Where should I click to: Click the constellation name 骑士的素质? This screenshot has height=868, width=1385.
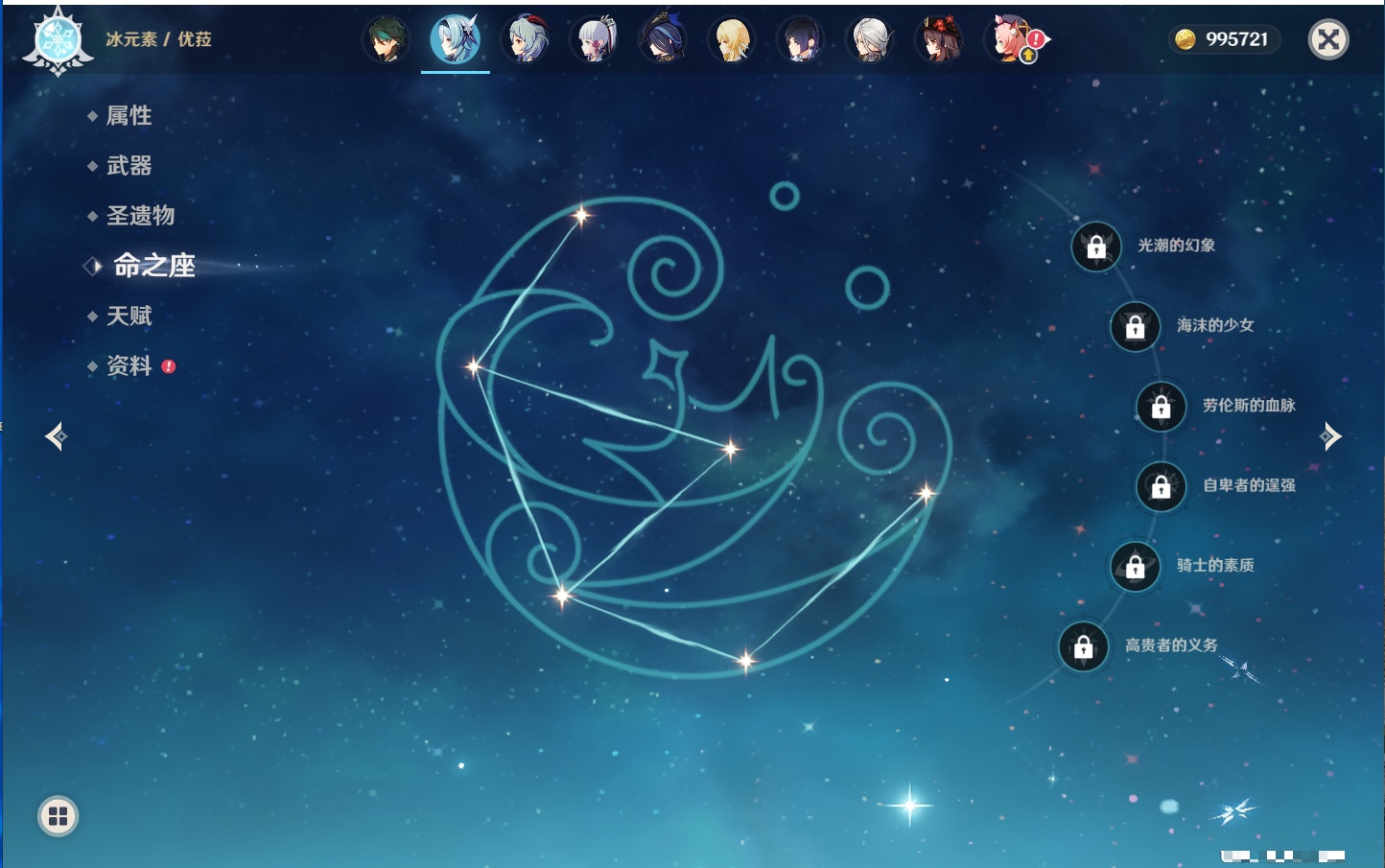(1215, 565)
